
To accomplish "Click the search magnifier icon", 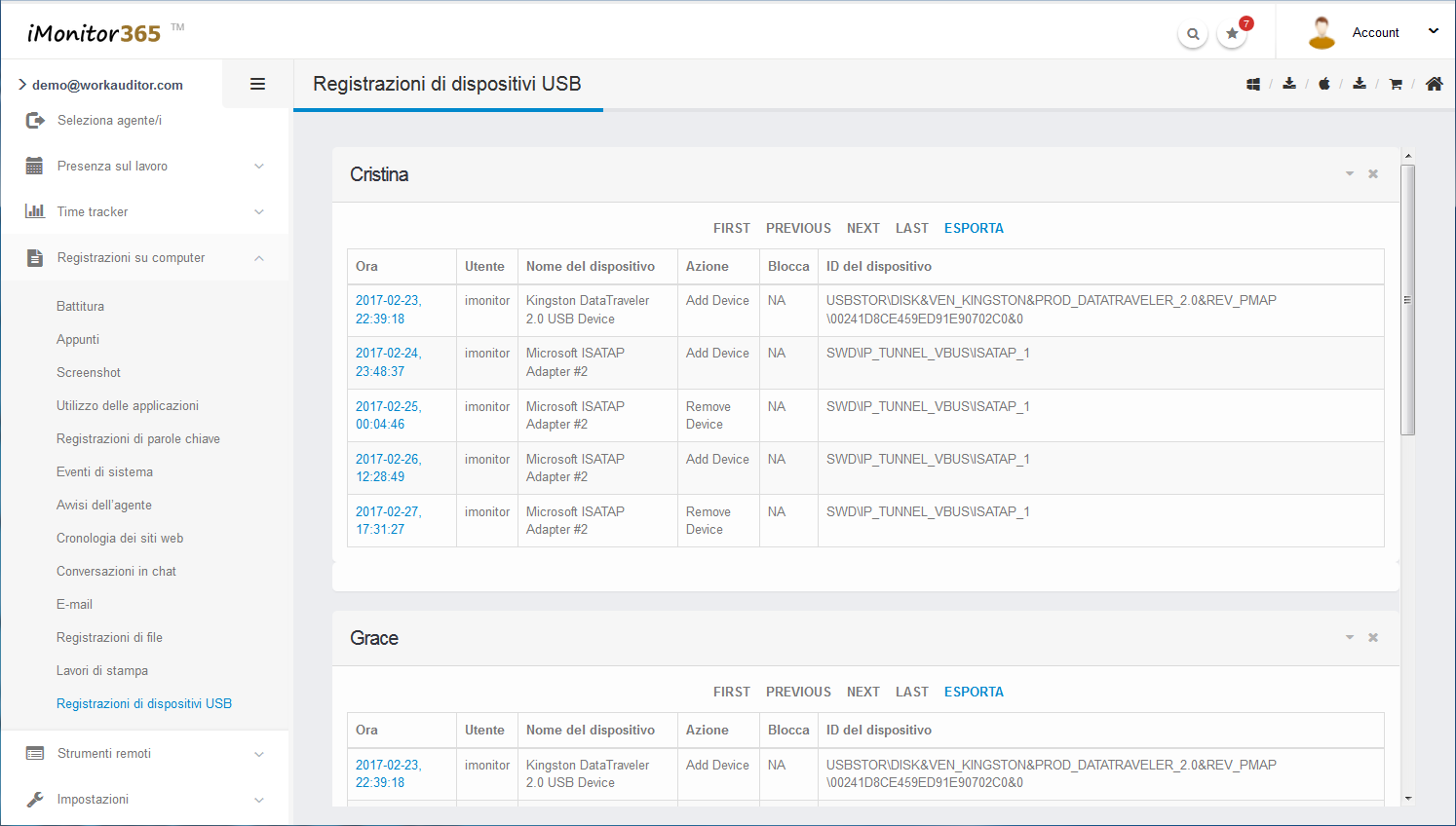I will click(1193, 34).
